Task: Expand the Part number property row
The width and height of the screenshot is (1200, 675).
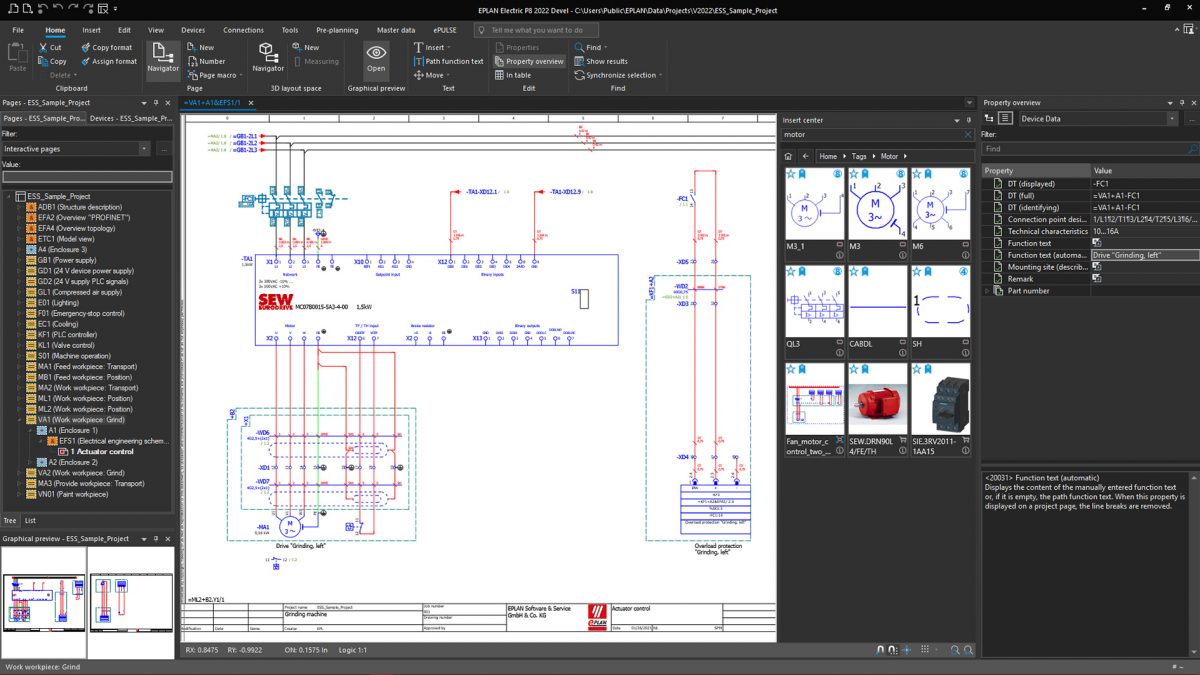Action: click(988, 291)
